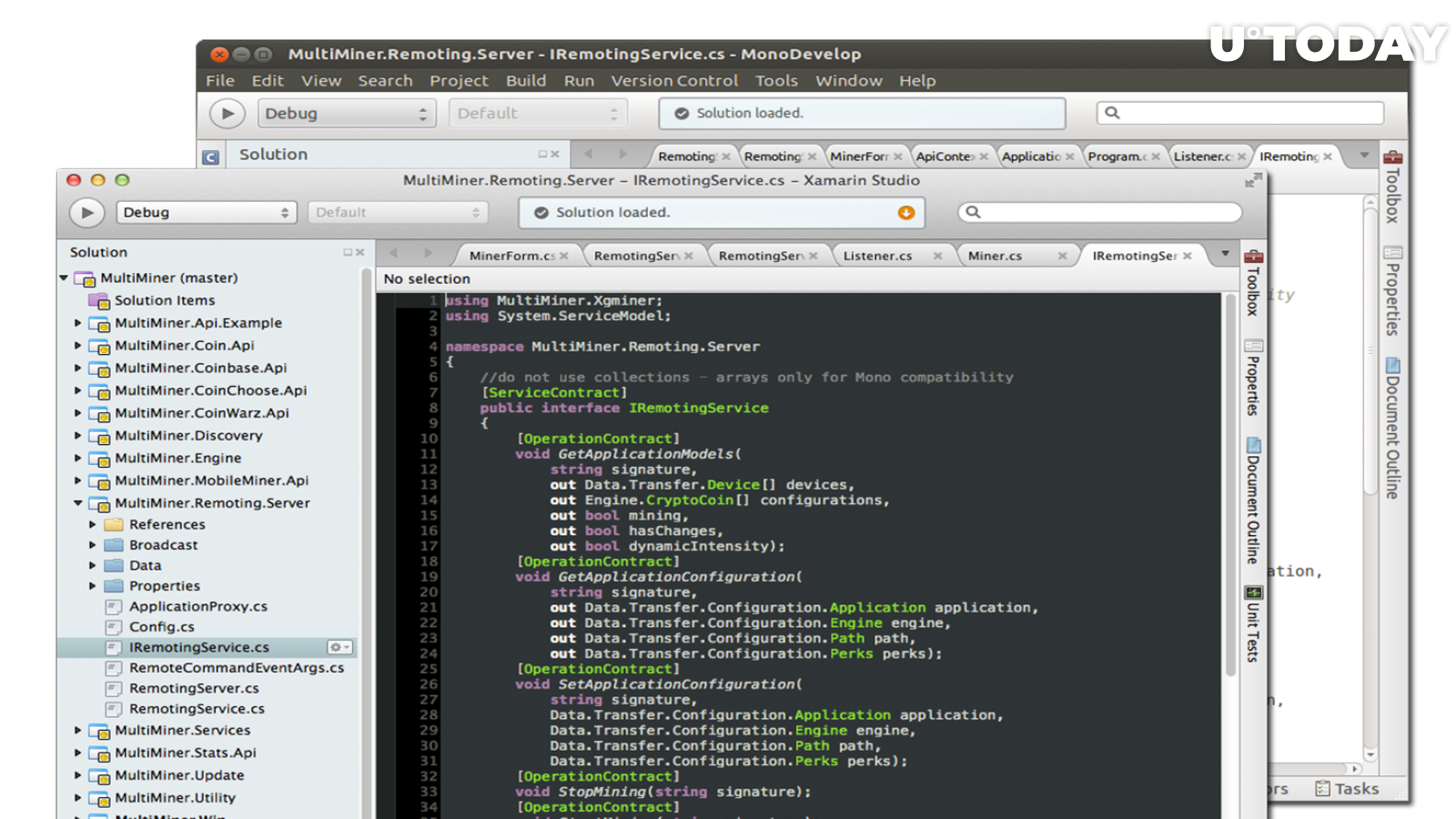Viewport: 1456px width, 819px height.
Task: Open RemotingServer.cs file
Action: pos(194,688)
